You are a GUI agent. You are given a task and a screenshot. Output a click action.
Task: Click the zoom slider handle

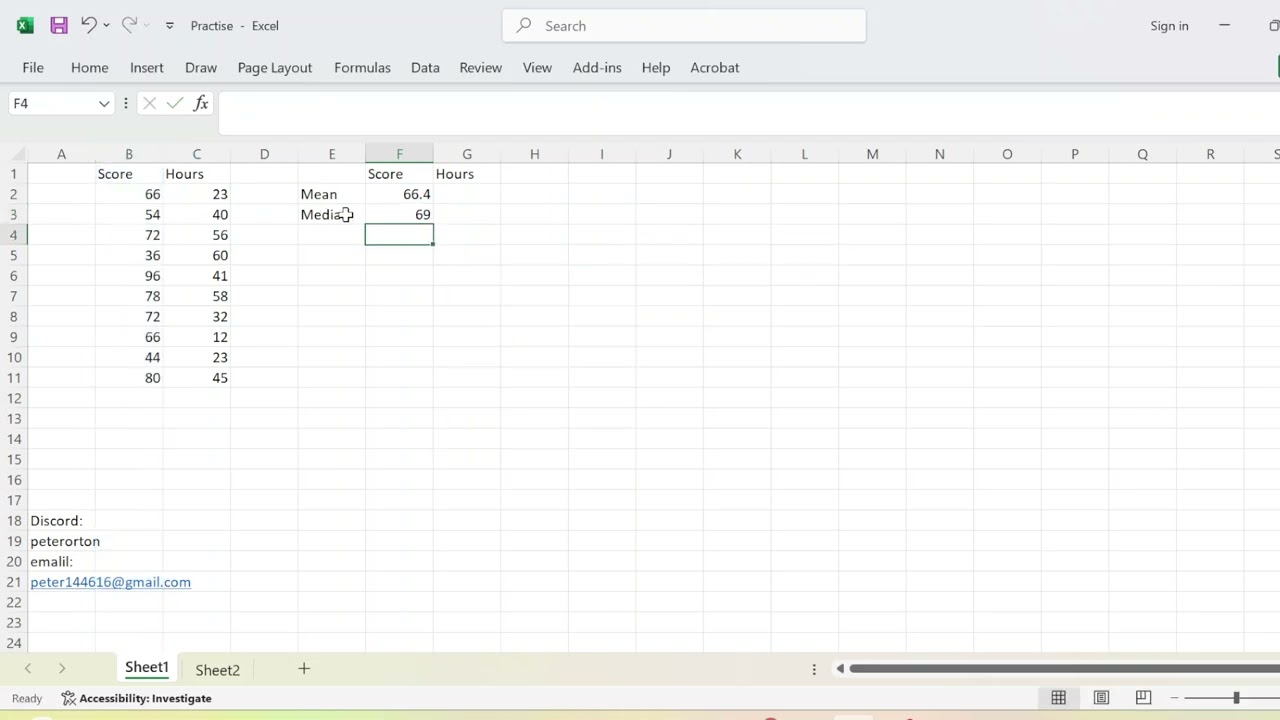pos(1236,698)
